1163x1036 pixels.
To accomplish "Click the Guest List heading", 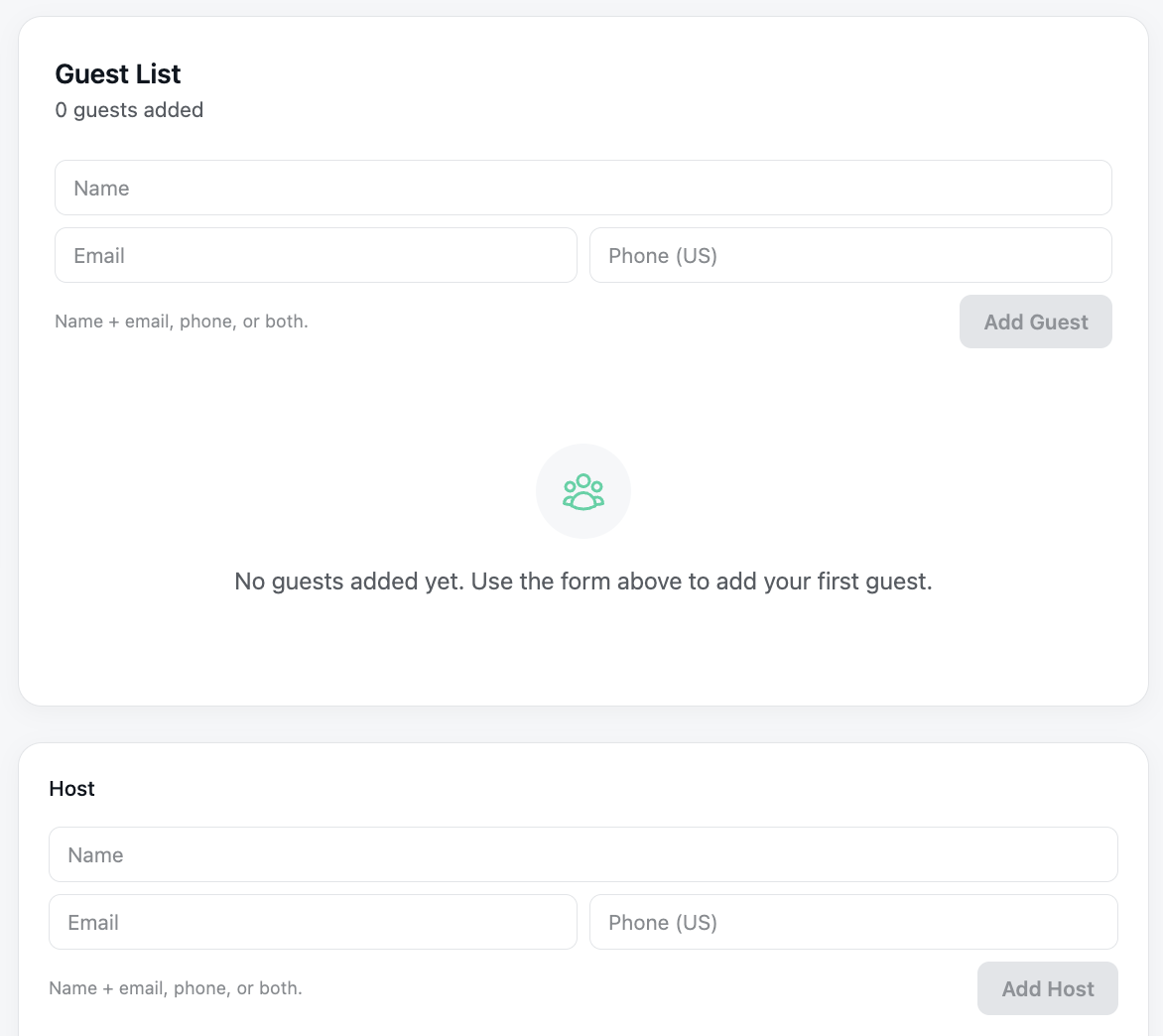I will pyautogui.click(x=118, y=74).
